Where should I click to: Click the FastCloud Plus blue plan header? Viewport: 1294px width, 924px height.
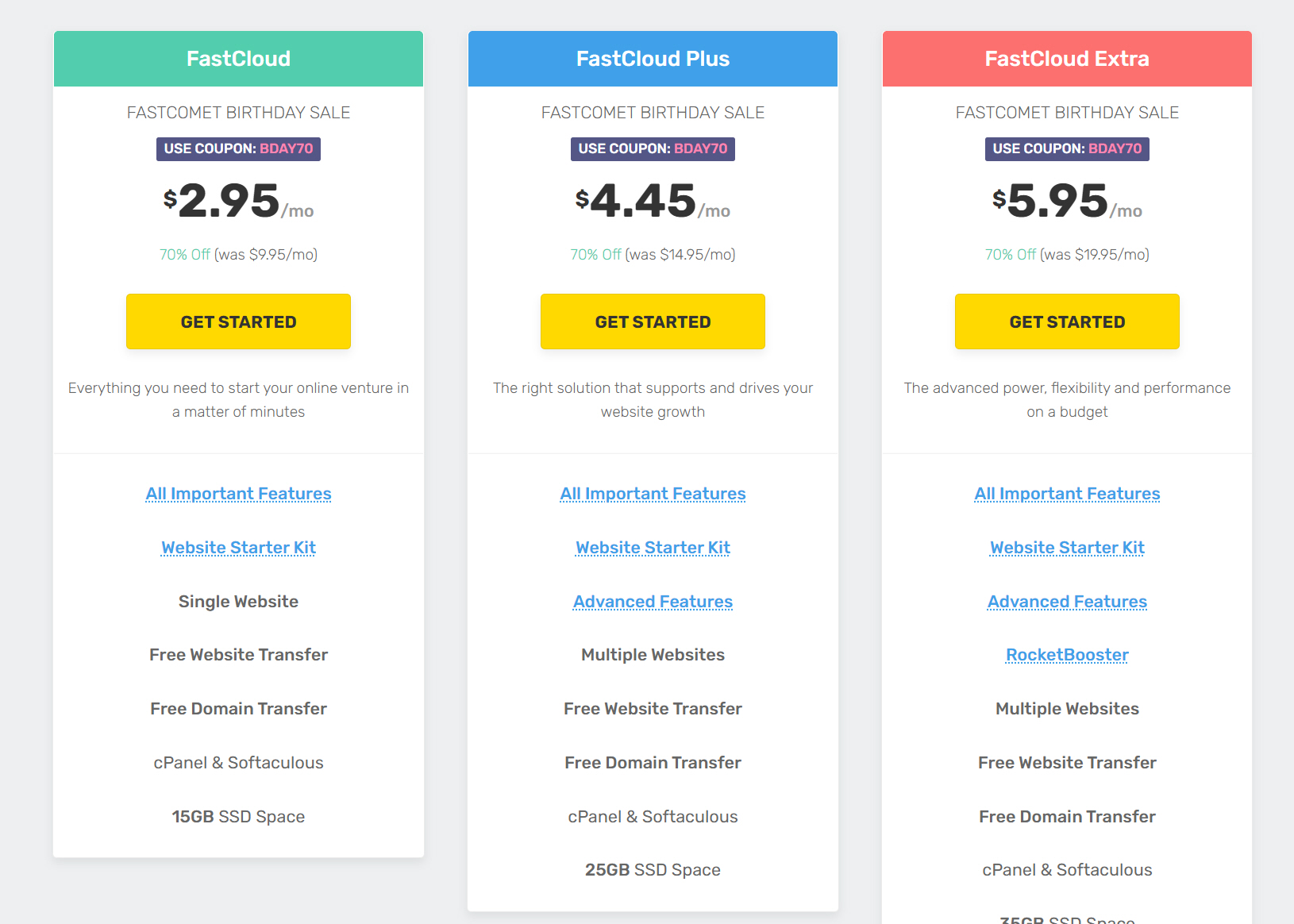653,59
